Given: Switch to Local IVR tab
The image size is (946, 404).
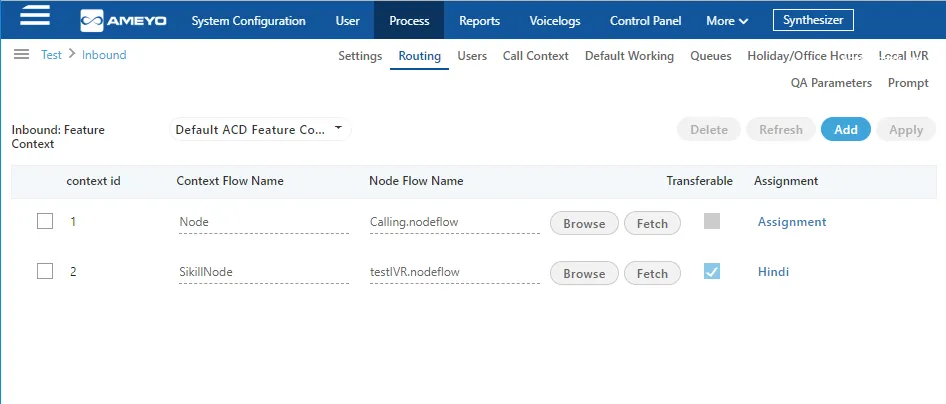Looking at the screenshot, I should (903, 56).
